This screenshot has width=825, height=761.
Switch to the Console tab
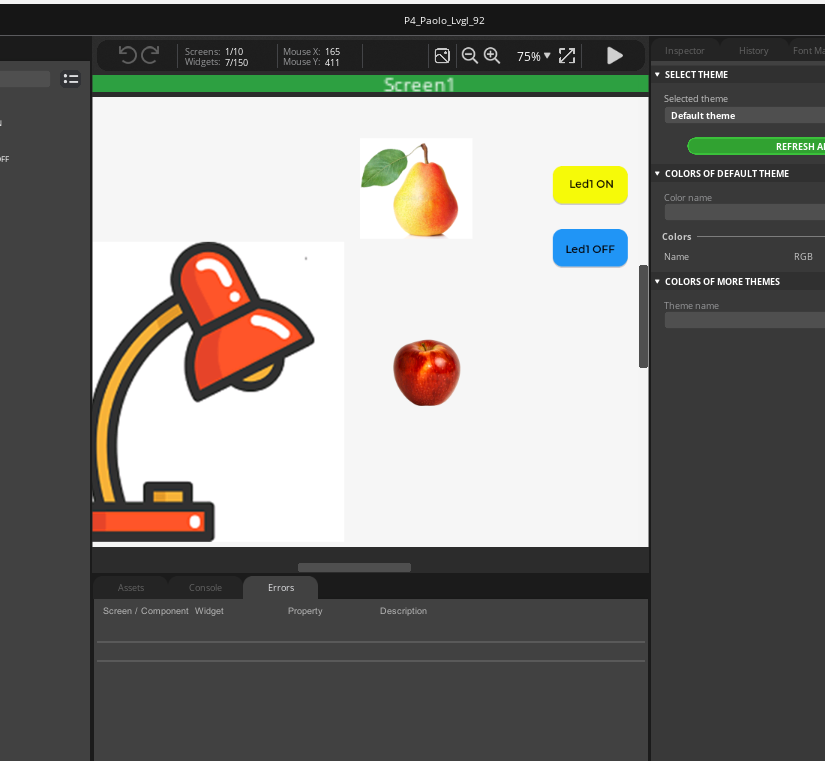[205, 588]
